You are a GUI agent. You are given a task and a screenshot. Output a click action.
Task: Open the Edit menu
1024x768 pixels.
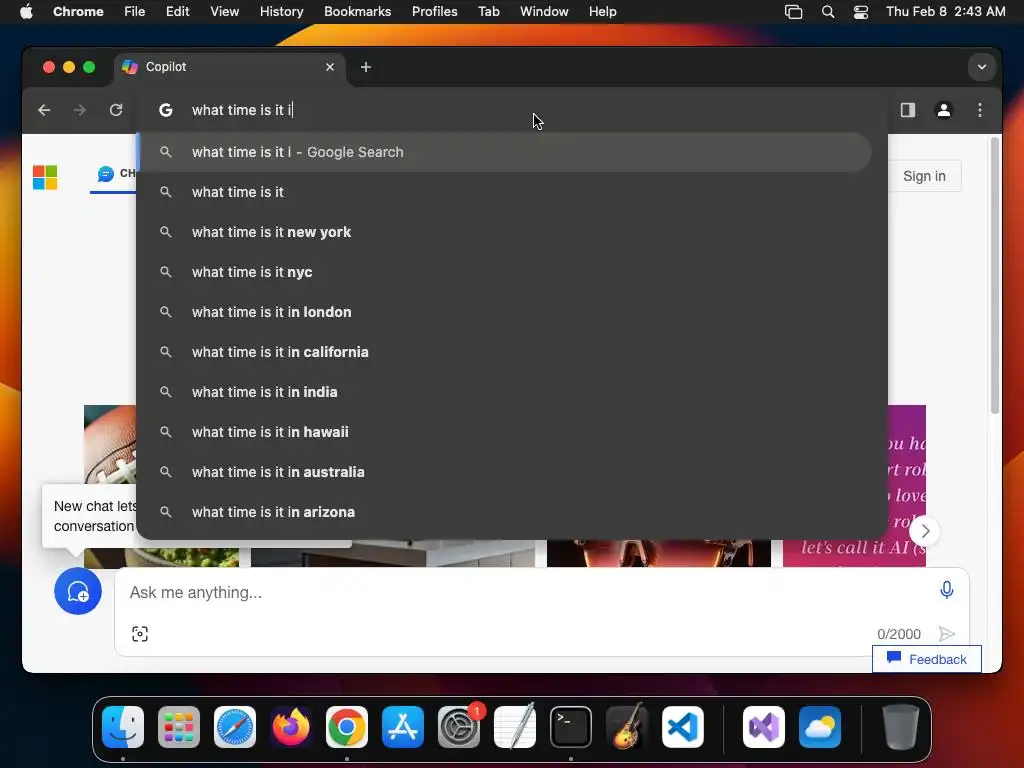click(178, 12)
